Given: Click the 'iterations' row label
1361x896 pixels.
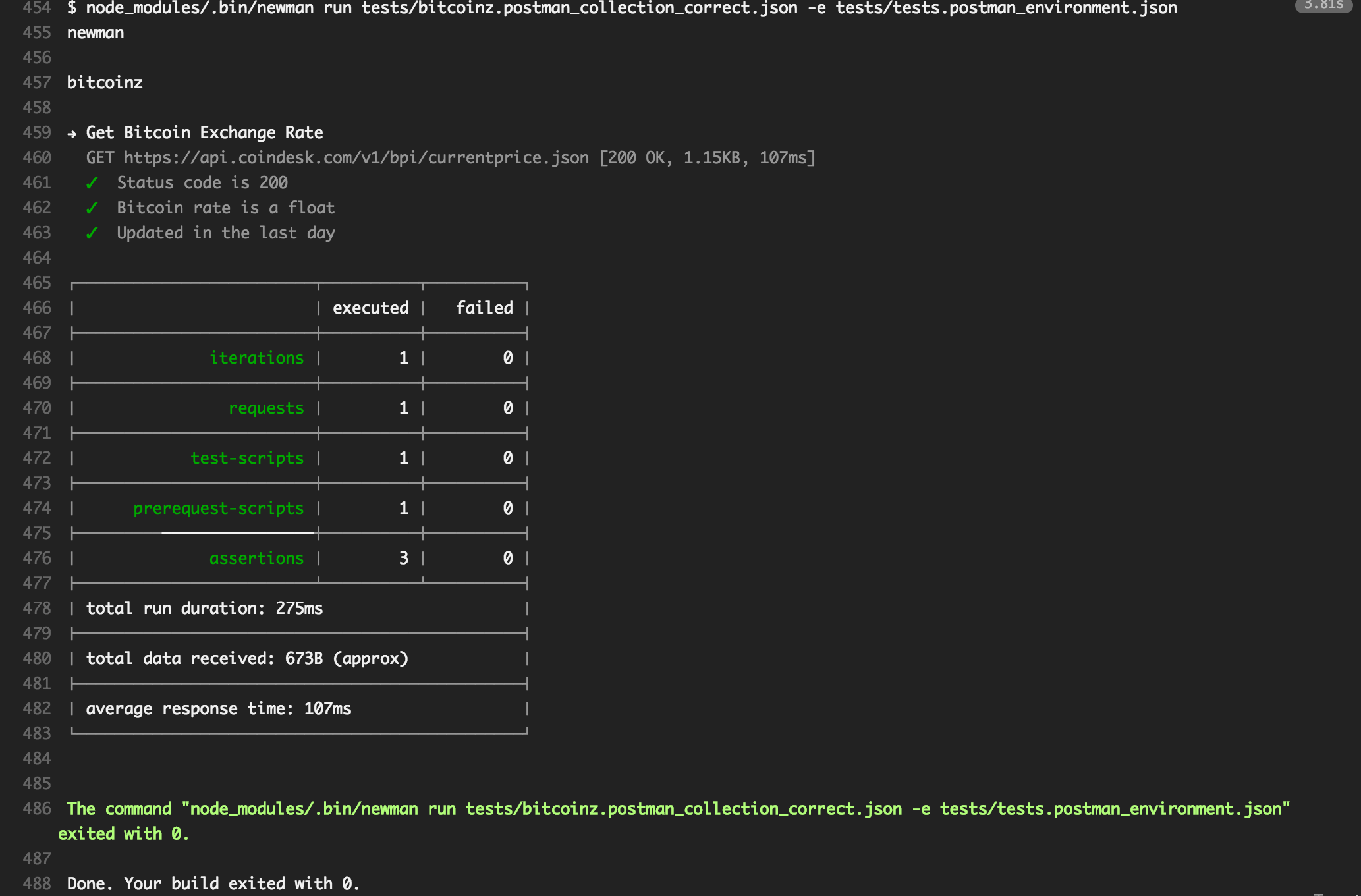Looking at the screenshot, I should [256, 358].
